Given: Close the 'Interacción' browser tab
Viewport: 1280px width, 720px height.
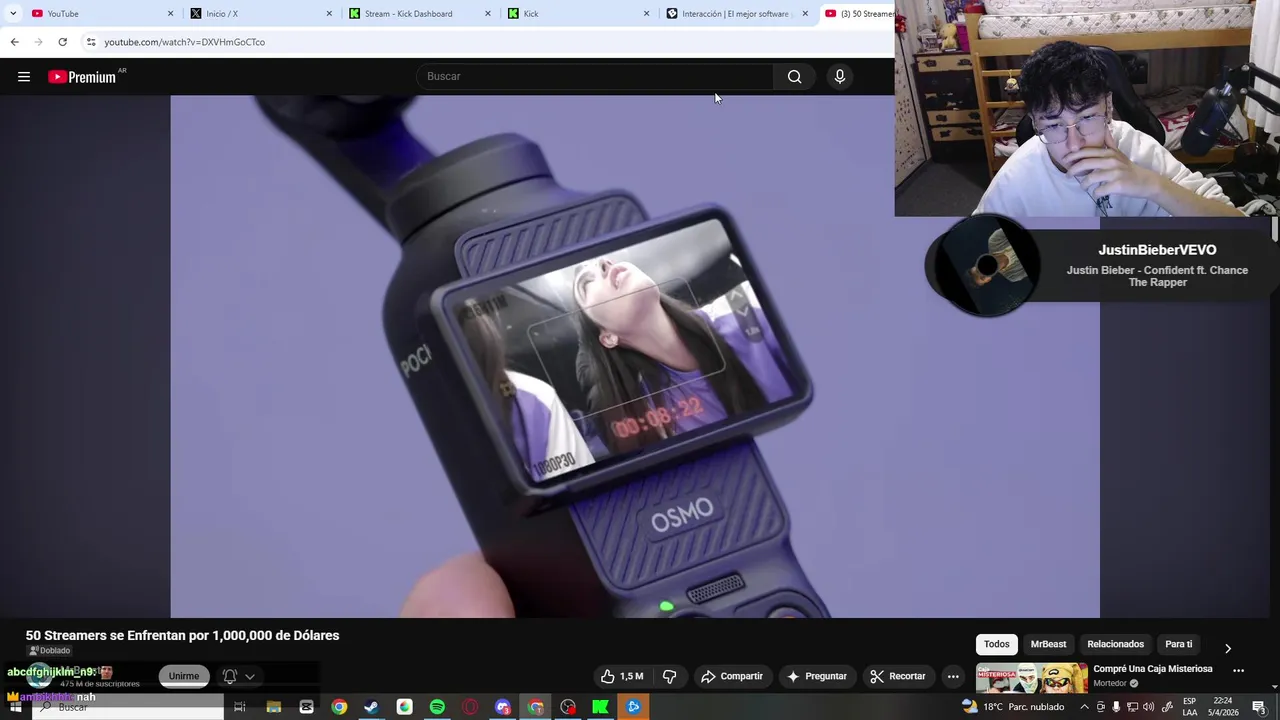Looking at the screenshot, I should point(805,14).
